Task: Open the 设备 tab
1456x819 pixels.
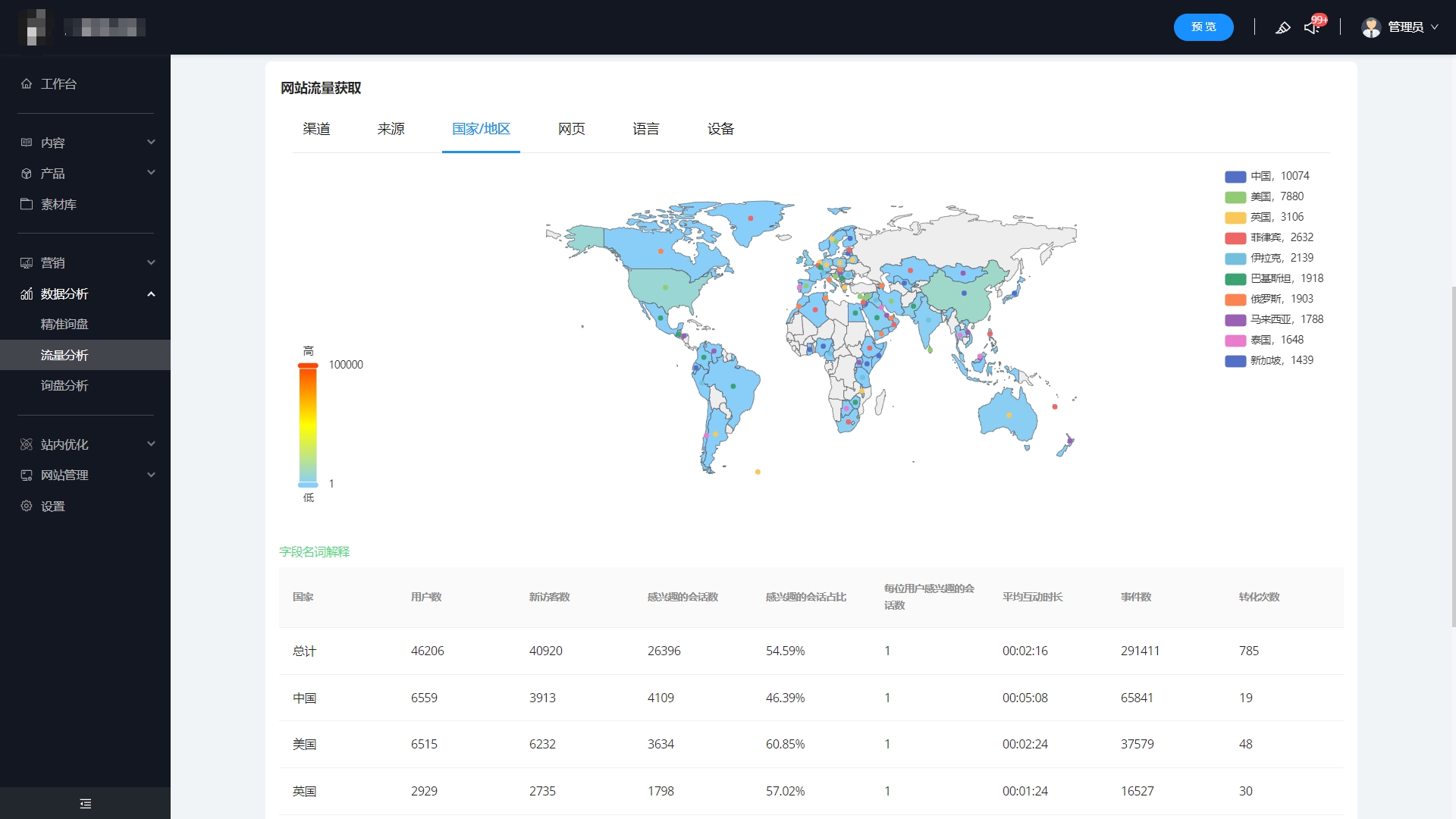Action: pyautogui.click(x=720, y=129)
